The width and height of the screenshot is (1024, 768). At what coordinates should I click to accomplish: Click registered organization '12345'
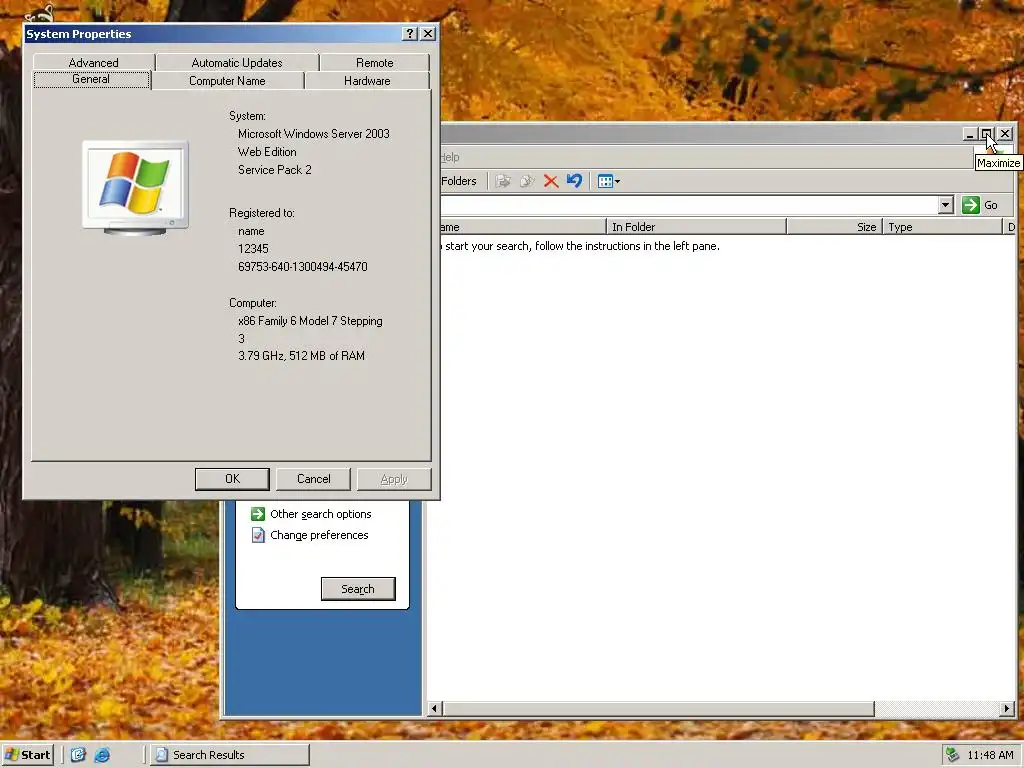[x=253, y=249]
